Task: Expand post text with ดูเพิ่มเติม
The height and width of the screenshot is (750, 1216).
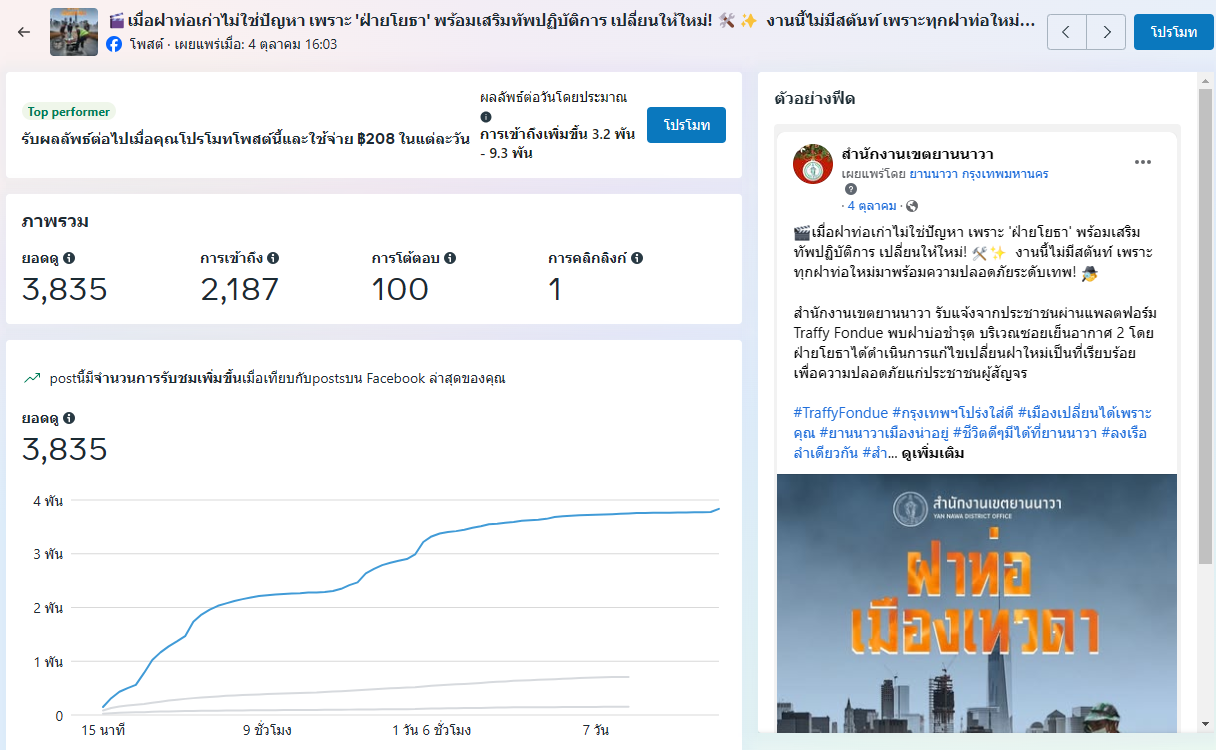Action: (932, 453)
